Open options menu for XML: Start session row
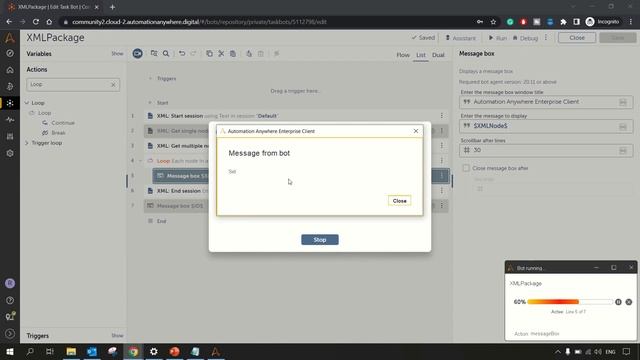This screenshot has height=360, width=640. (442, 116)
